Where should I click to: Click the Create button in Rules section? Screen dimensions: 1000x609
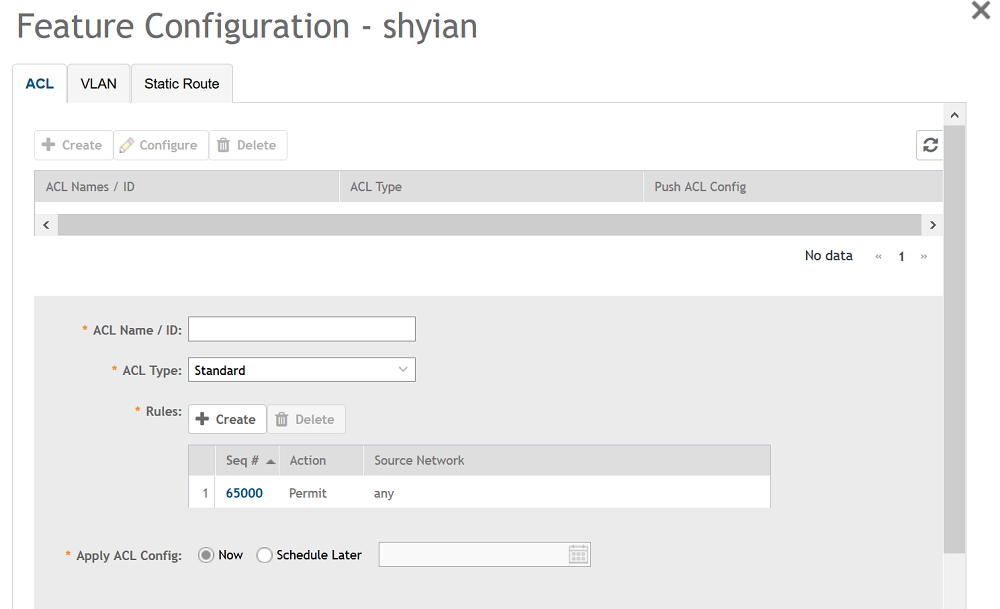(x=227, y=419)
